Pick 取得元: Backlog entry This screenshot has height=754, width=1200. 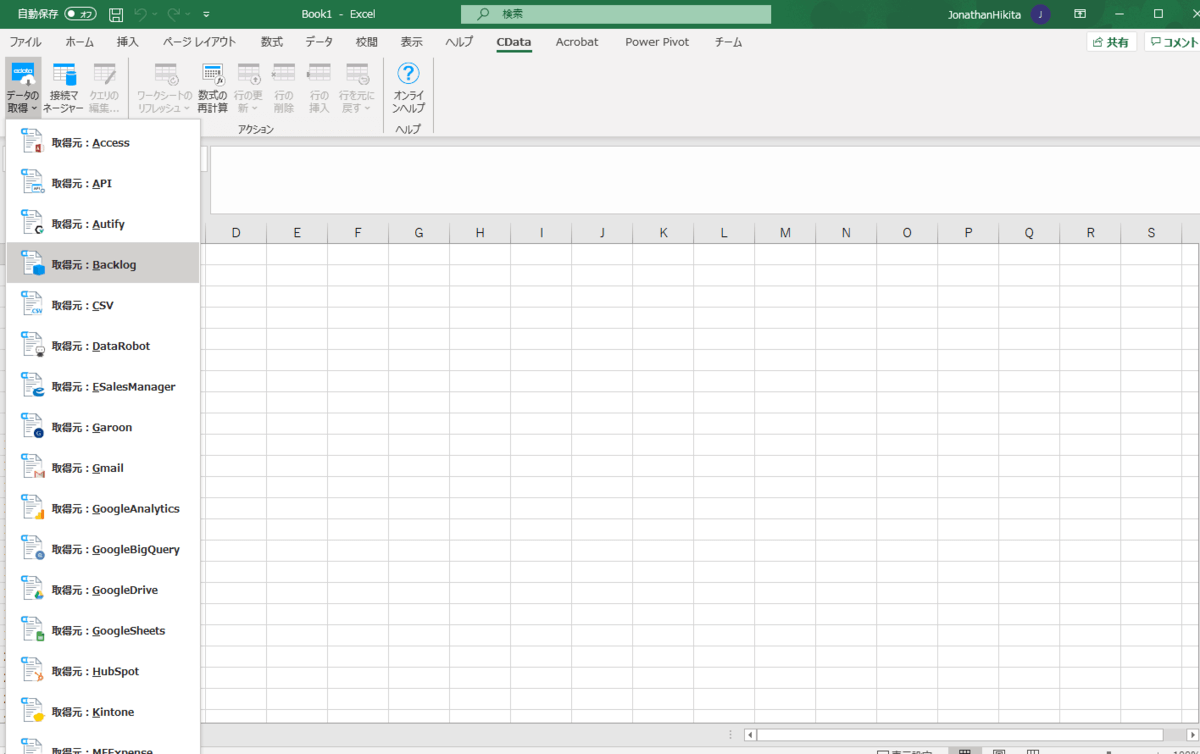point(103,265)
